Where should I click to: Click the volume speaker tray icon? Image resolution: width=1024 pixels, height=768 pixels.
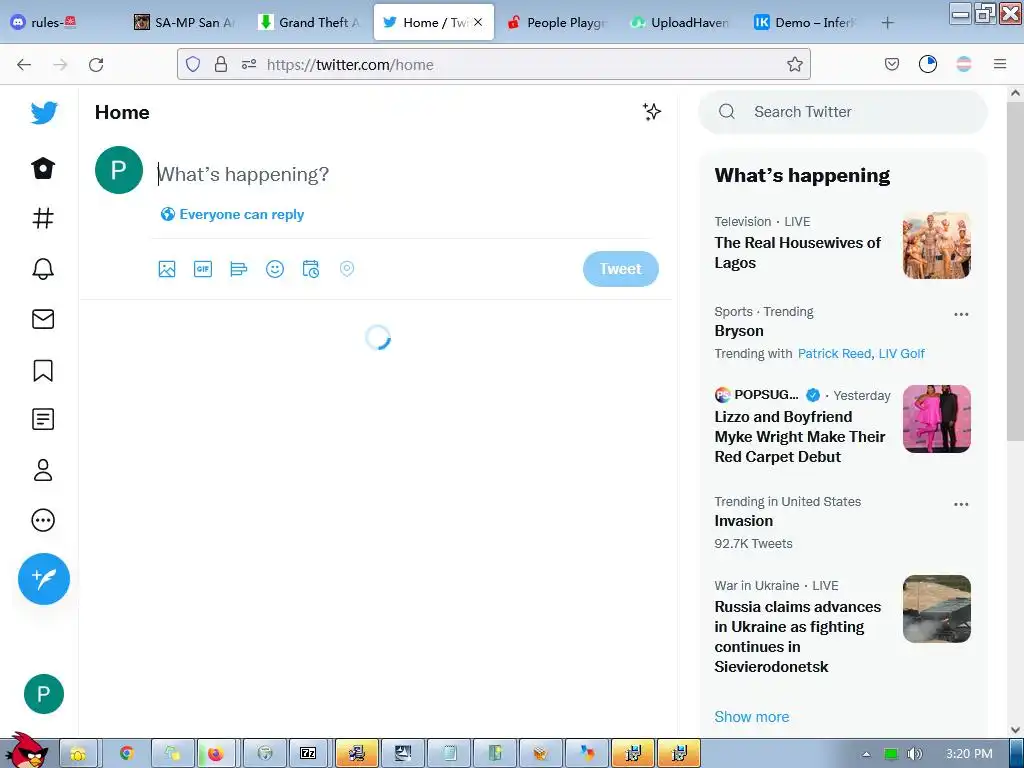915,754
